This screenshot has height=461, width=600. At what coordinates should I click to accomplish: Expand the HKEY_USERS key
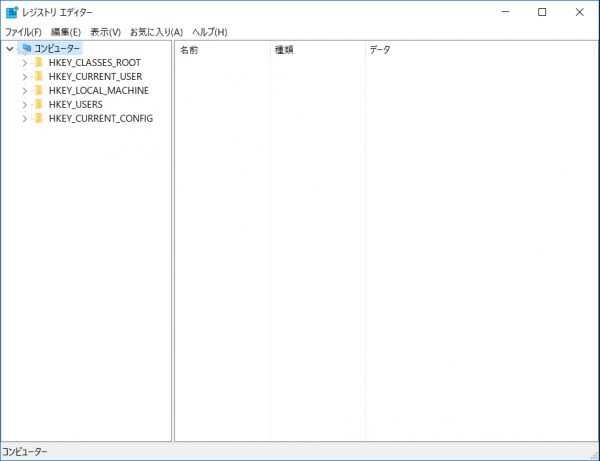point(24,104)
